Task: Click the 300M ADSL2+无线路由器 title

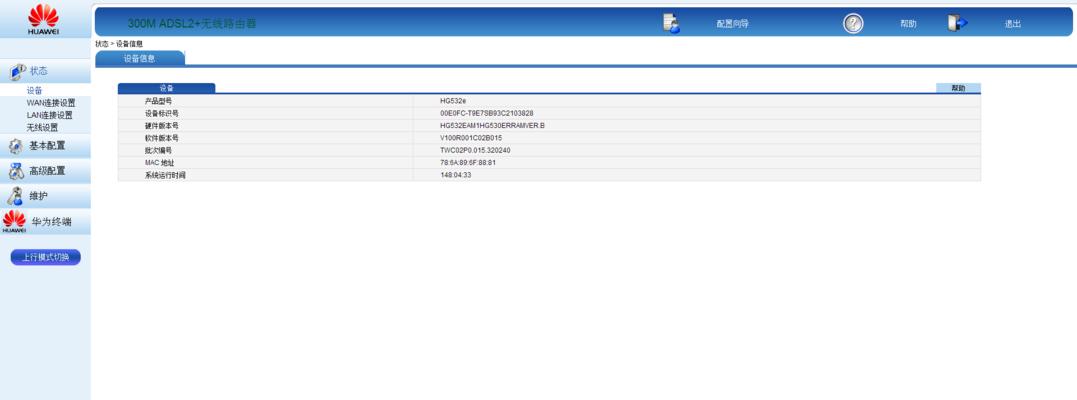Action: coord(192,23)
